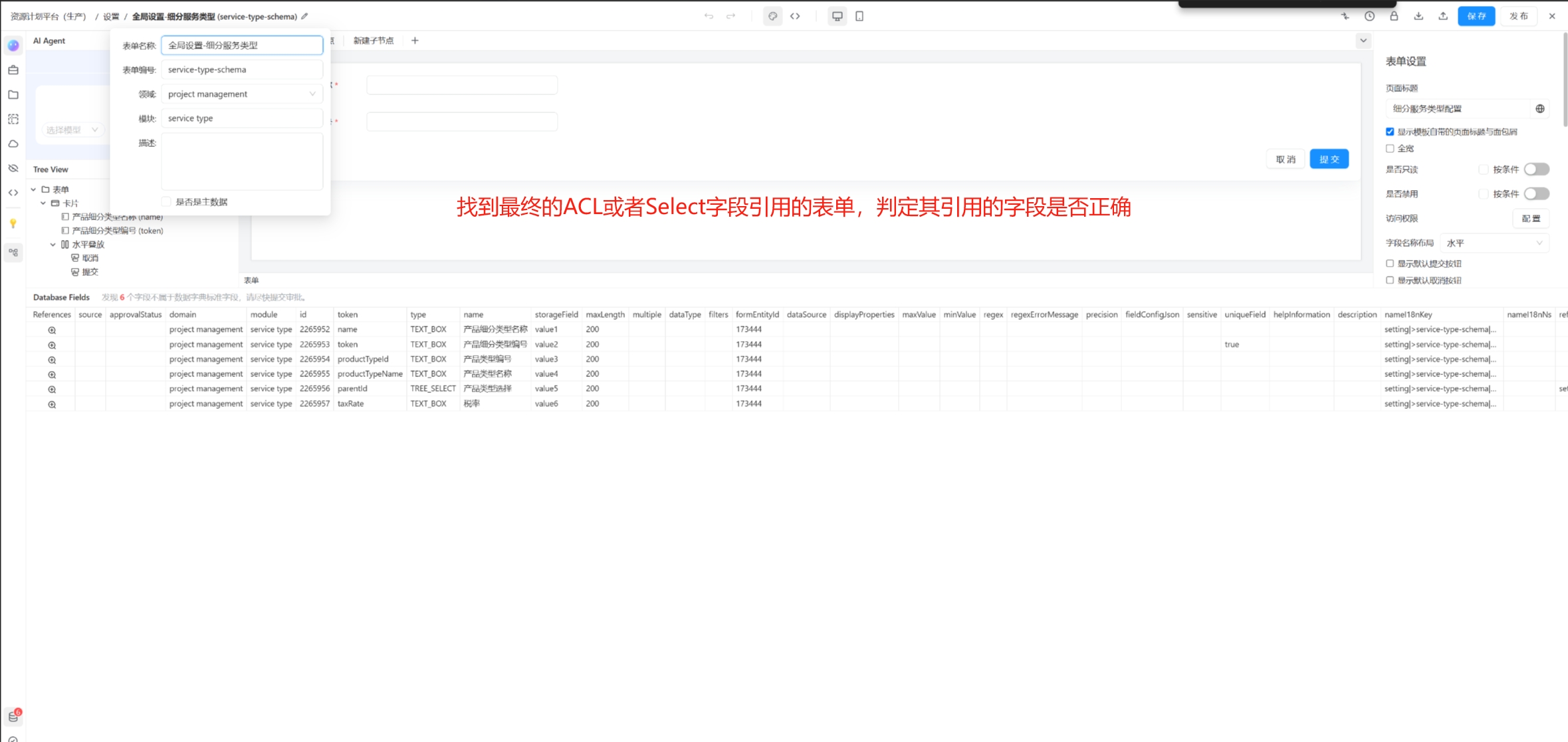Switch to code view in toolbar
This screenshot has height=742, width=1568.
point(795,16)
